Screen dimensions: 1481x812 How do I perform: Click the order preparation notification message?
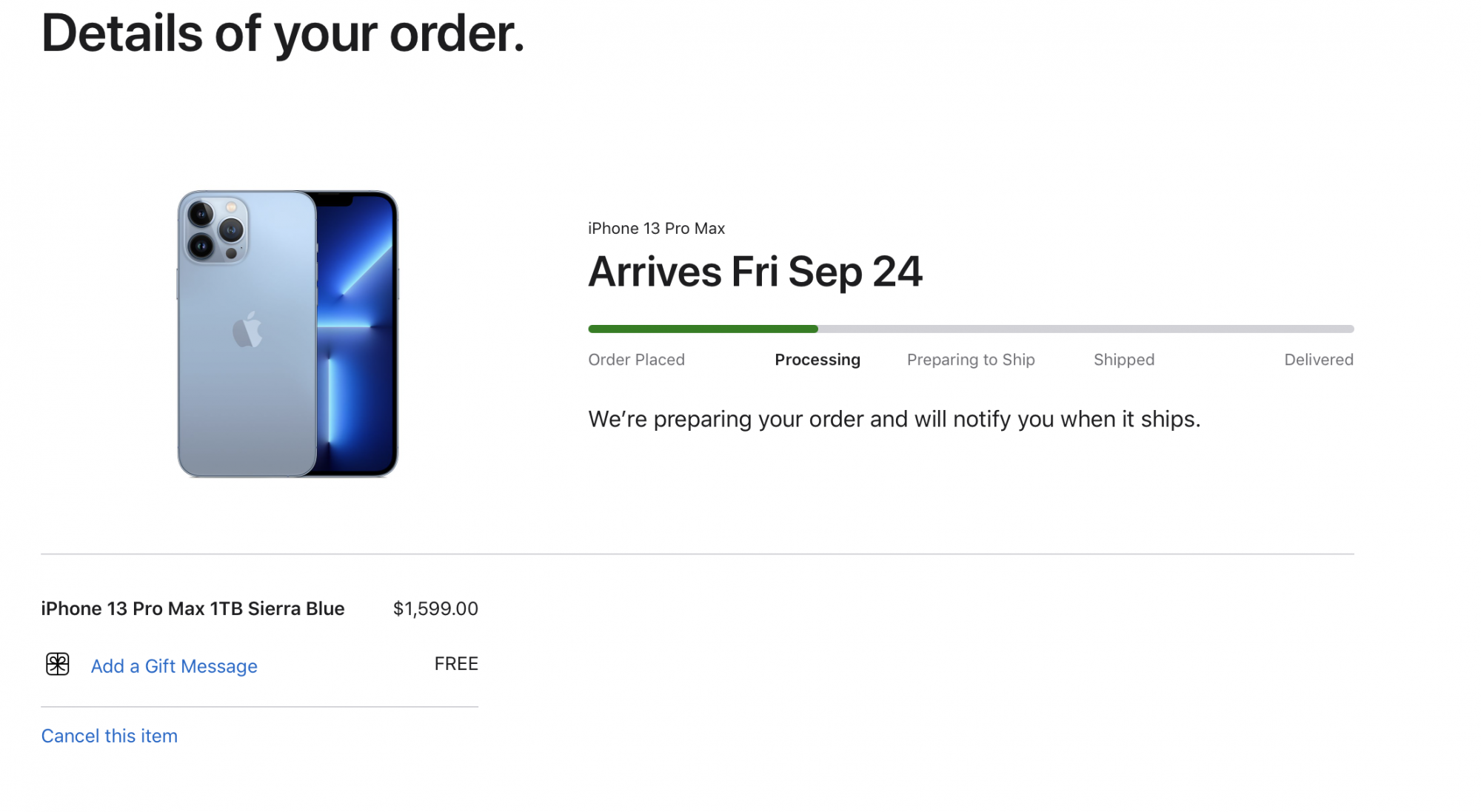[894, 419]
